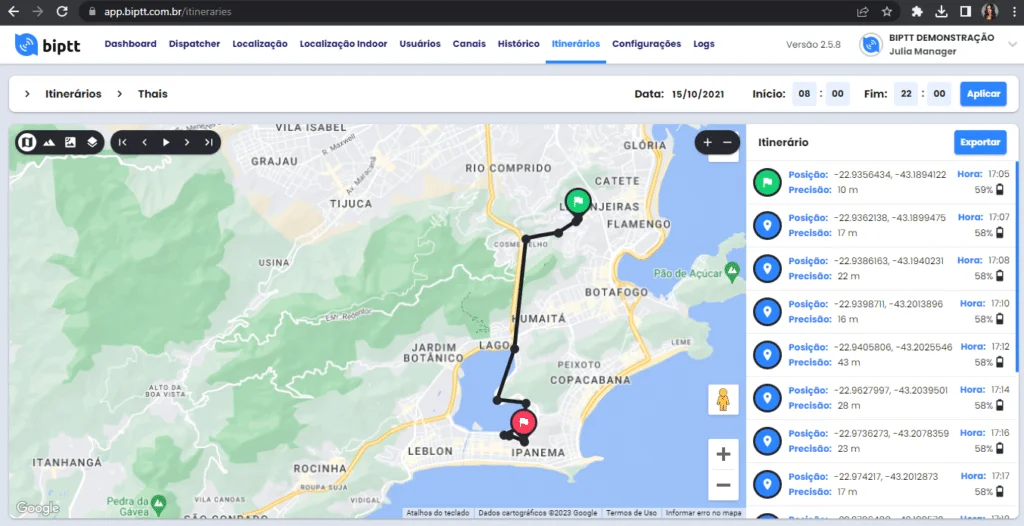Viewport: 1024px width, 526px height.
Task: Click the itinerary list scrollbar
Action: click(1016, 267)
